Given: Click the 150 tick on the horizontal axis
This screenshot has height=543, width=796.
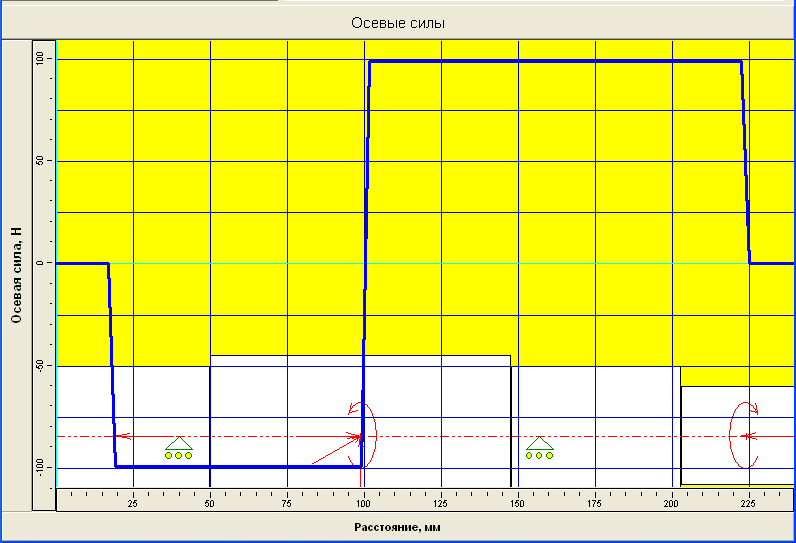Looking at the screenshot, I should click(x=517, y=503).
